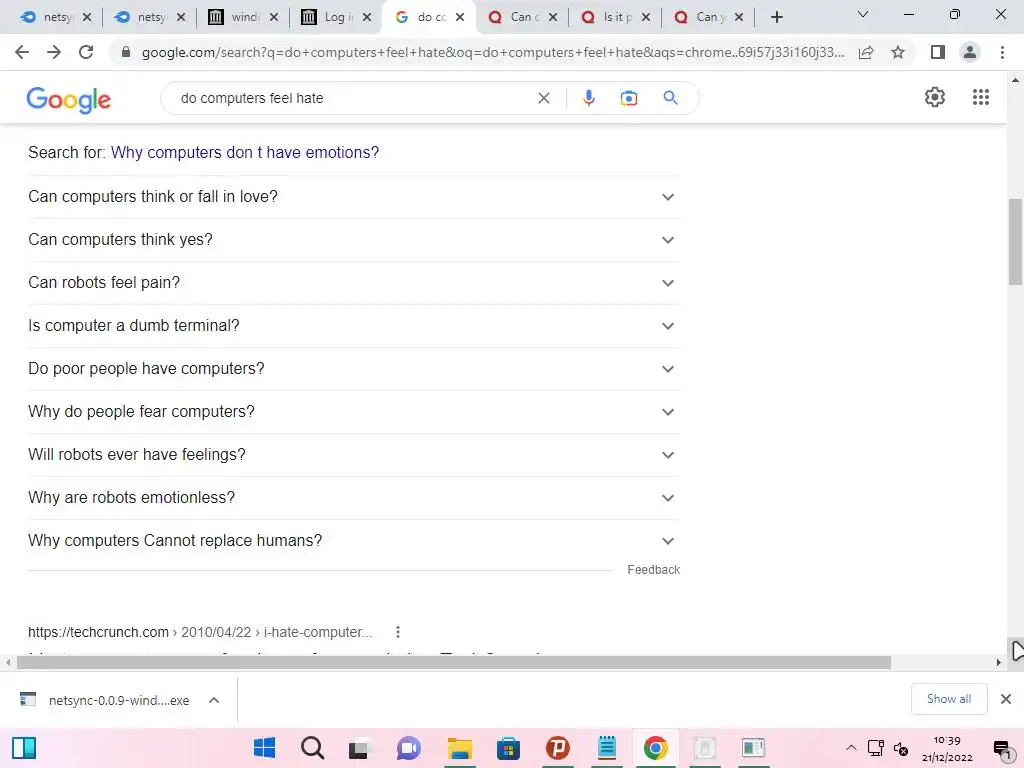Start search by voice microphone
This screenshot has height=768, width=1024.
[x=588, y=98]
